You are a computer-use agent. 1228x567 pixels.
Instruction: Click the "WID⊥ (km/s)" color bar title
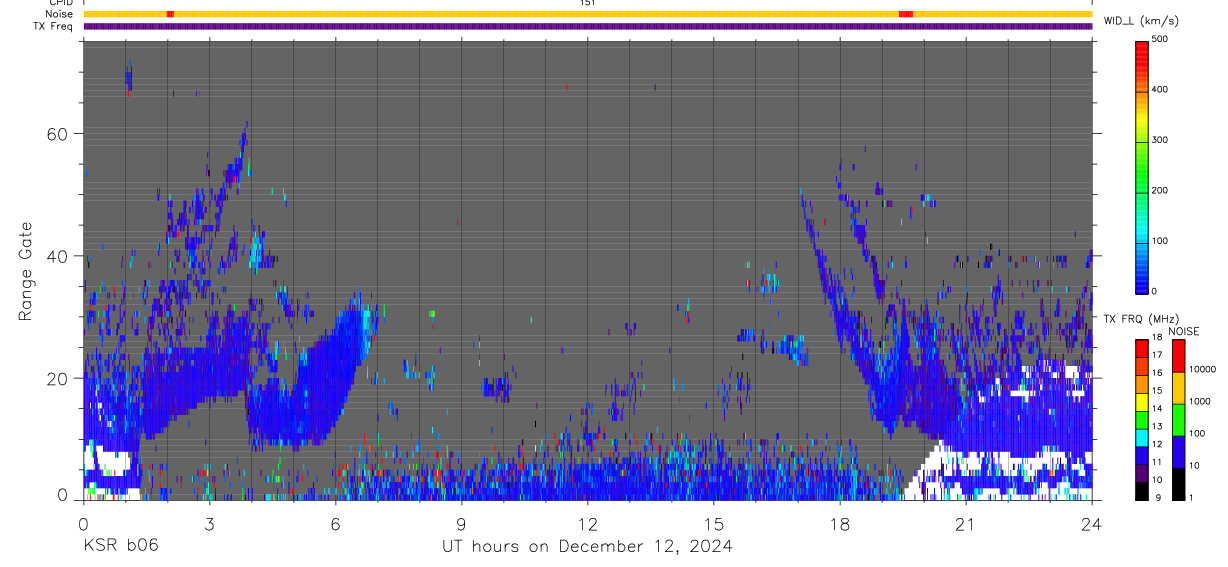pyautogui.click(x=1141, y=20)
